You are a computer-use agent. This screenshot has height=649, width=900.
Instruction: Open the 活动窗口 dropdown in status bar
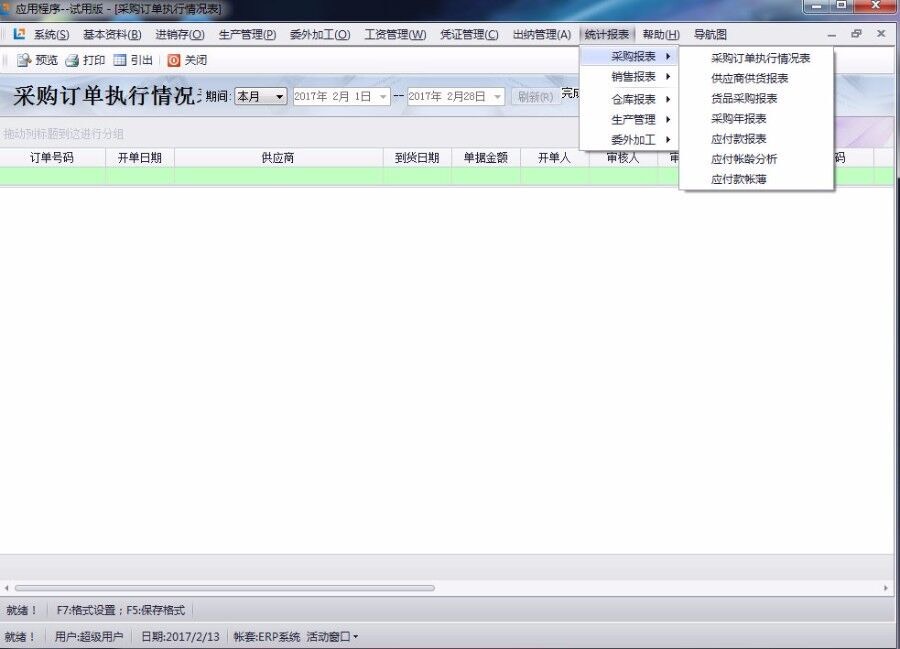(x=332, y=637)
